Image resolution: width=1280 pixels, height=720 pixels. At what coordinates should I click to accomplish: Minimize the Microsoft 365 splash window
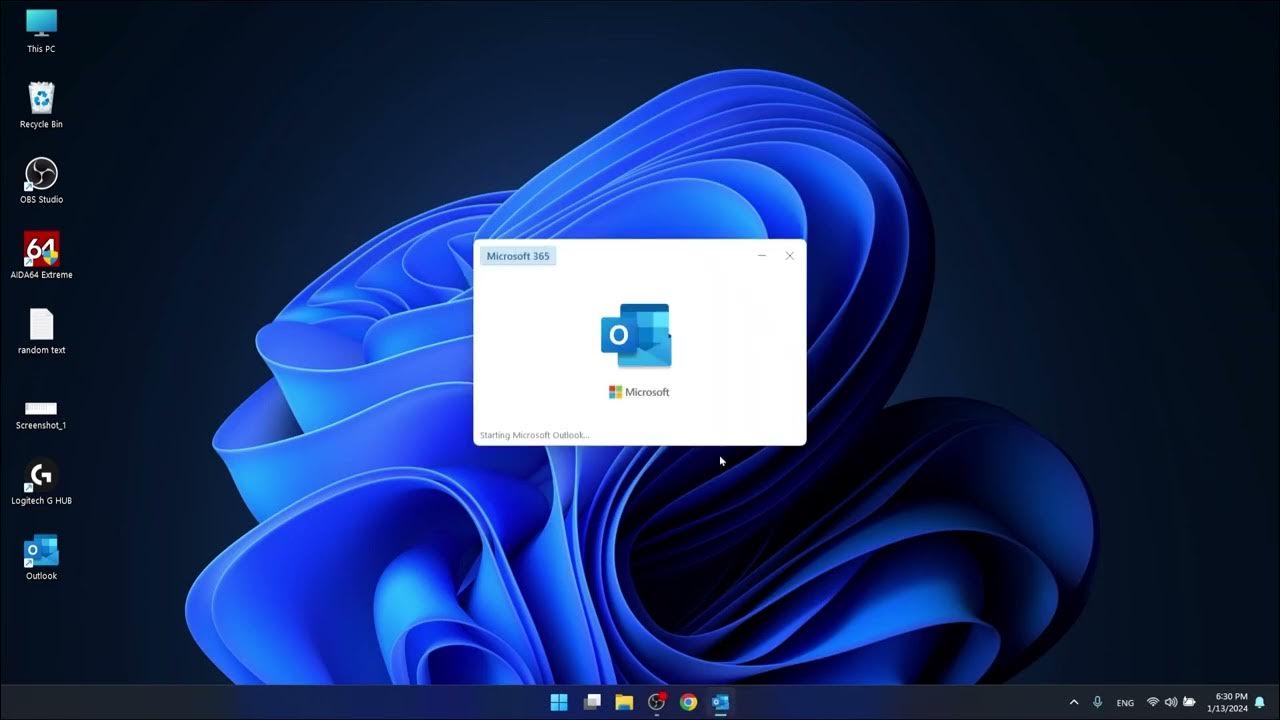click(762, 256)
